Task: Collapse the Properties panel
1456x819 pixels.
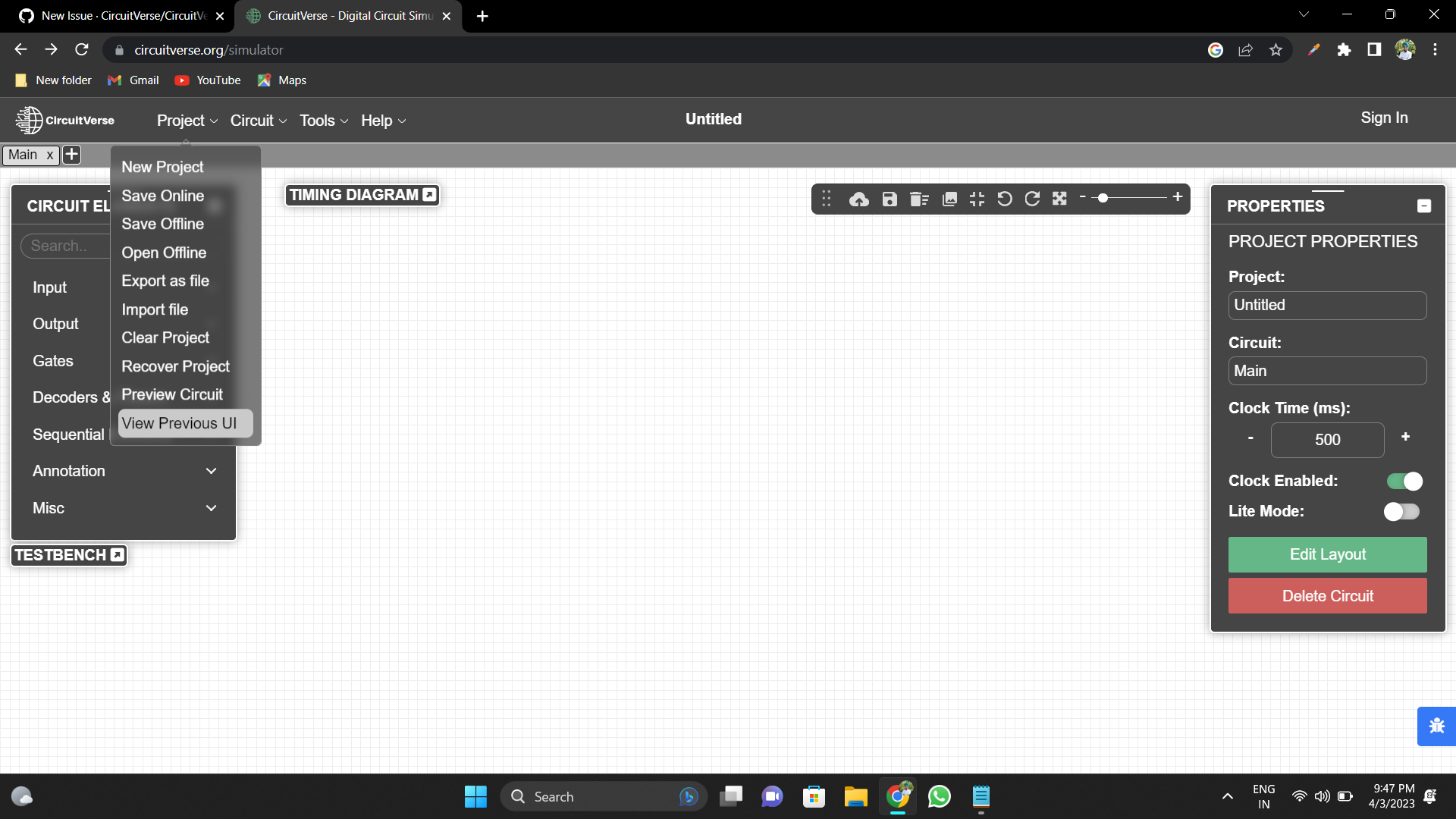Action: click(x=1424, y=206)
